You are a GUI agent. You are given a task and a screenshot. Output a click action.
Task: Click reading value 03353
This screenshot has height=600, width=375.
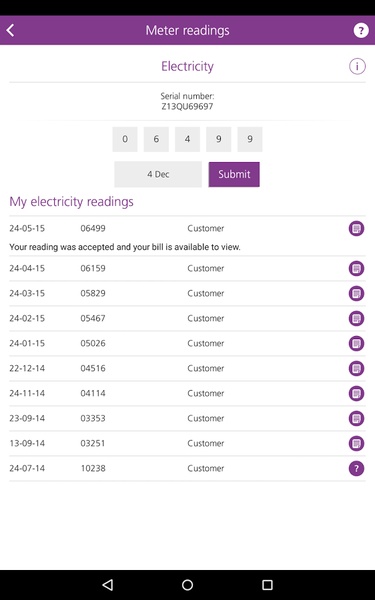93,418
